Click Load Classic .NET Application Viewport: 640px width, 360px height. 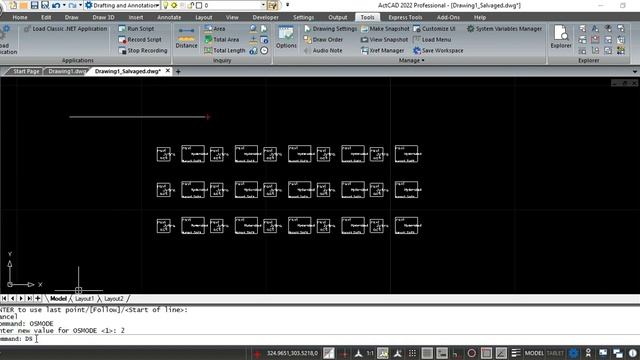click(65, 29)
